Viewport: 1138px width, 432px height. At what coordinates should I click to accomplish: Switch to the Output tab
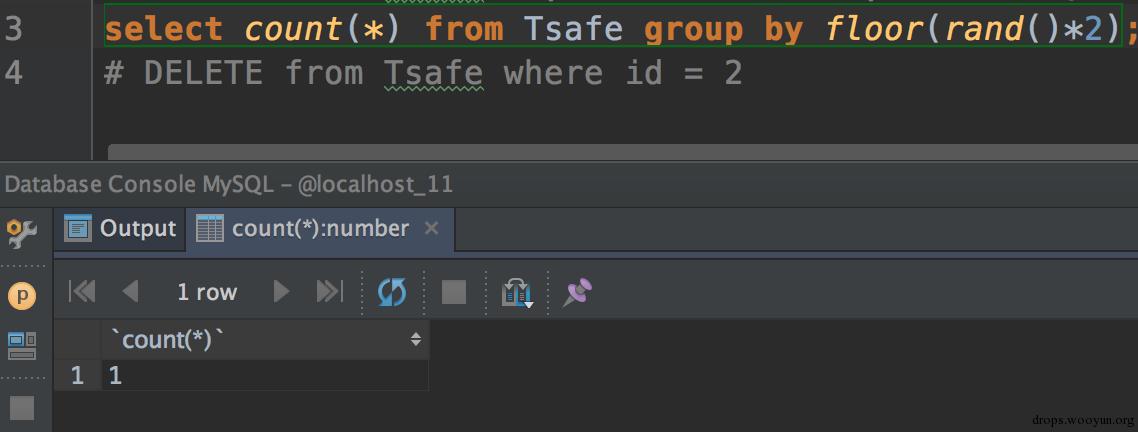(120, 229)
